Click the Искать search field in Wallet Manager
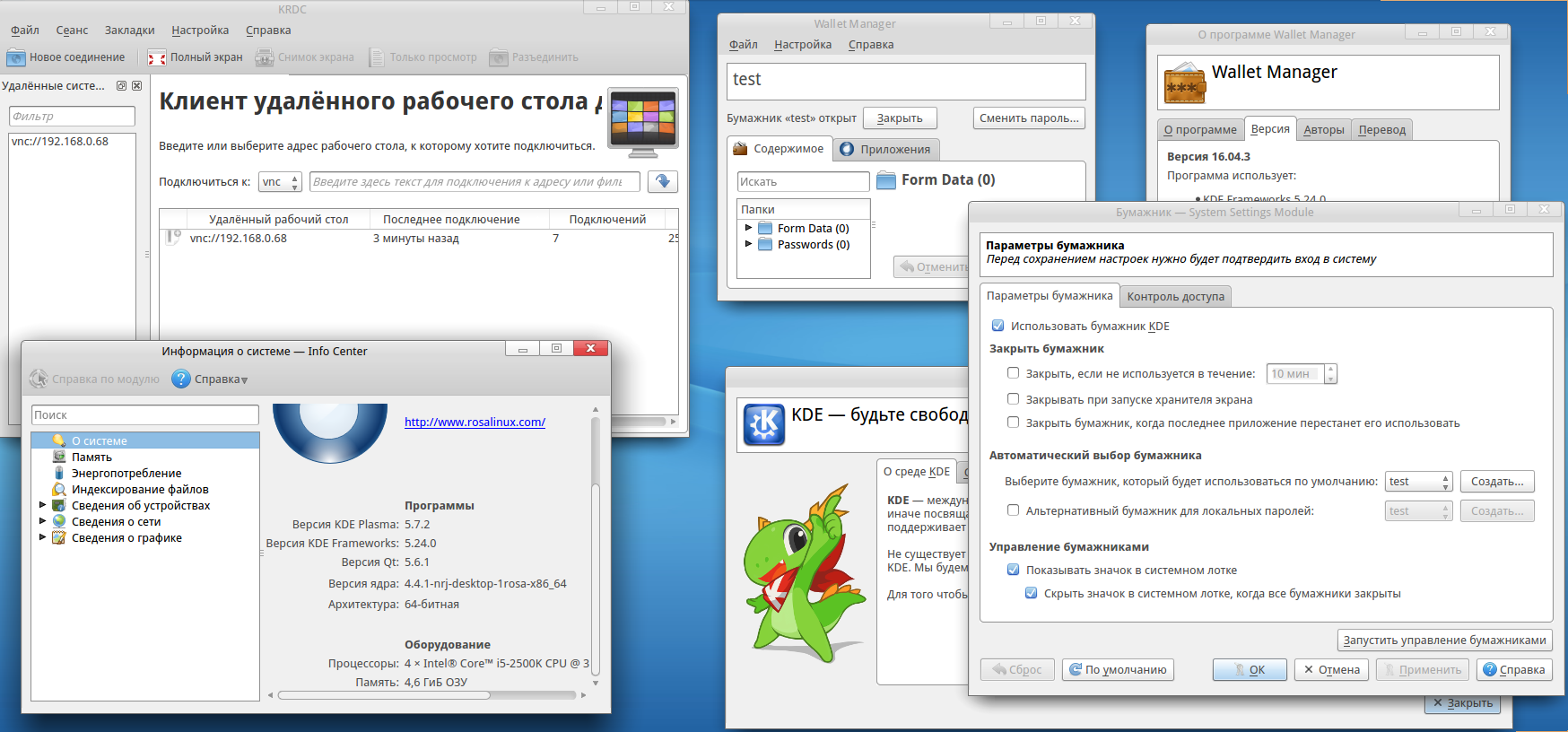 (803, 181)
